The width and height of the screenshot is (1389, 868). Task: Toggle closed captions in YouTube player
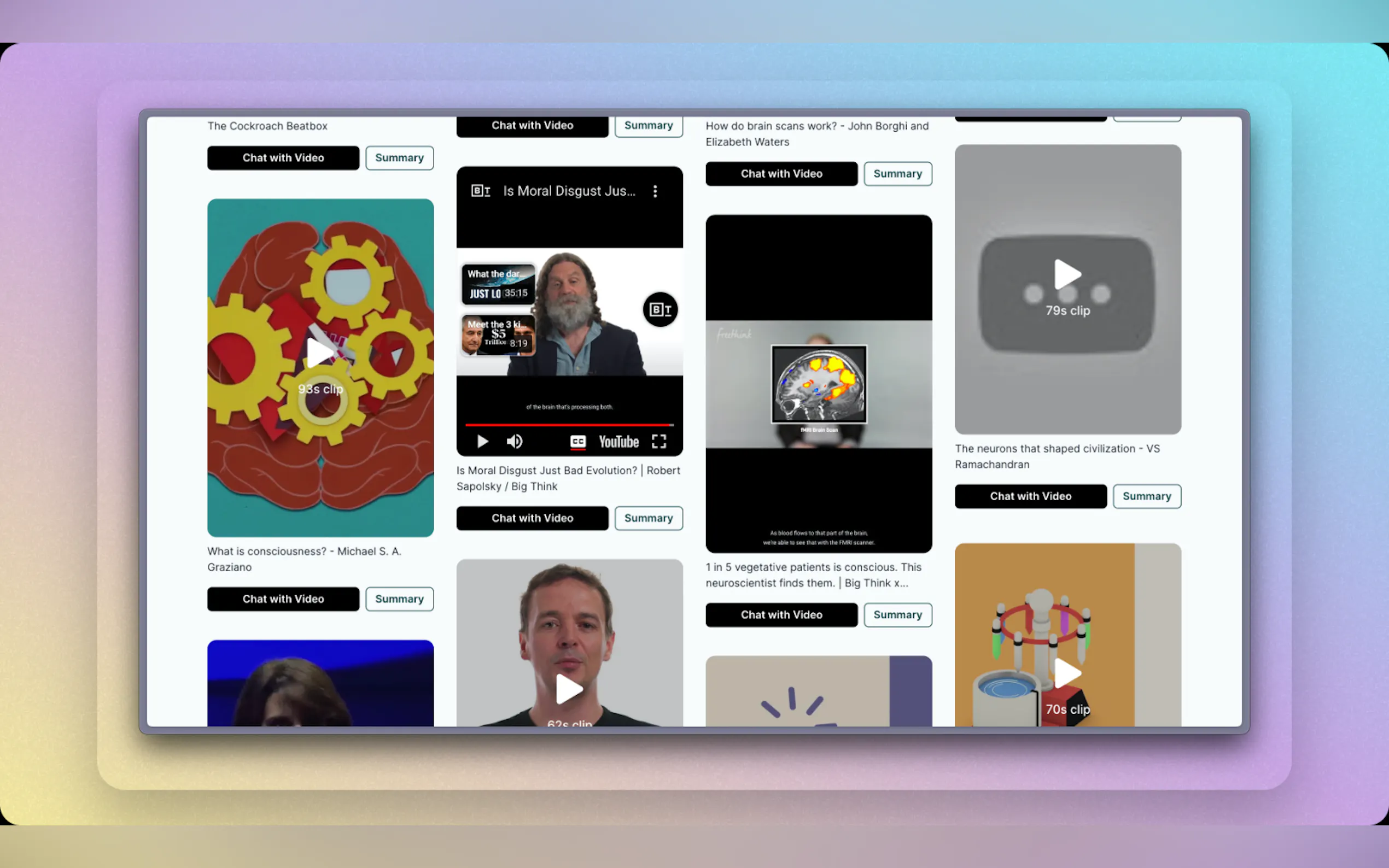[577, 442]
